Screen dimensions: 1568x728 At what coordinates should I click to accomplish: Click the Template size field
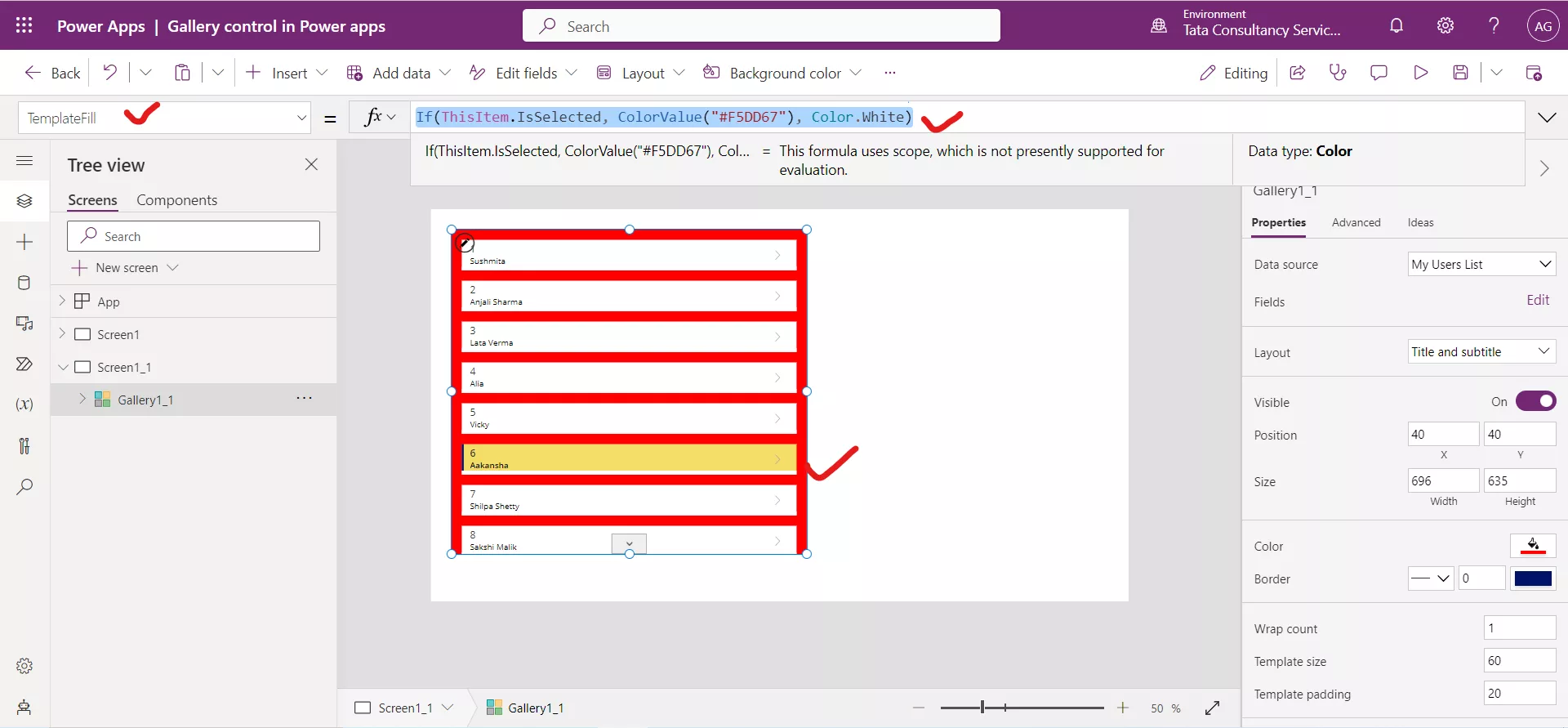(1519, 660)
